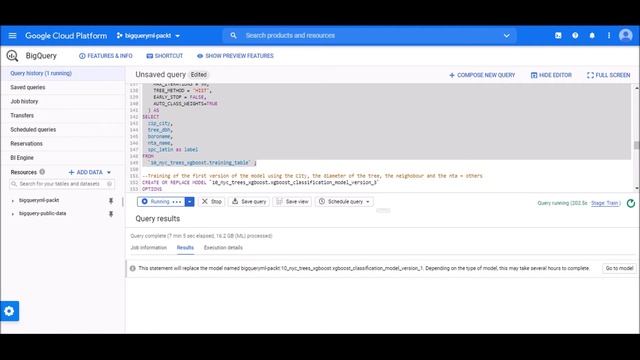640x360 pixels.
Task: Click Show Preview Features
Action: click(235, 56)
